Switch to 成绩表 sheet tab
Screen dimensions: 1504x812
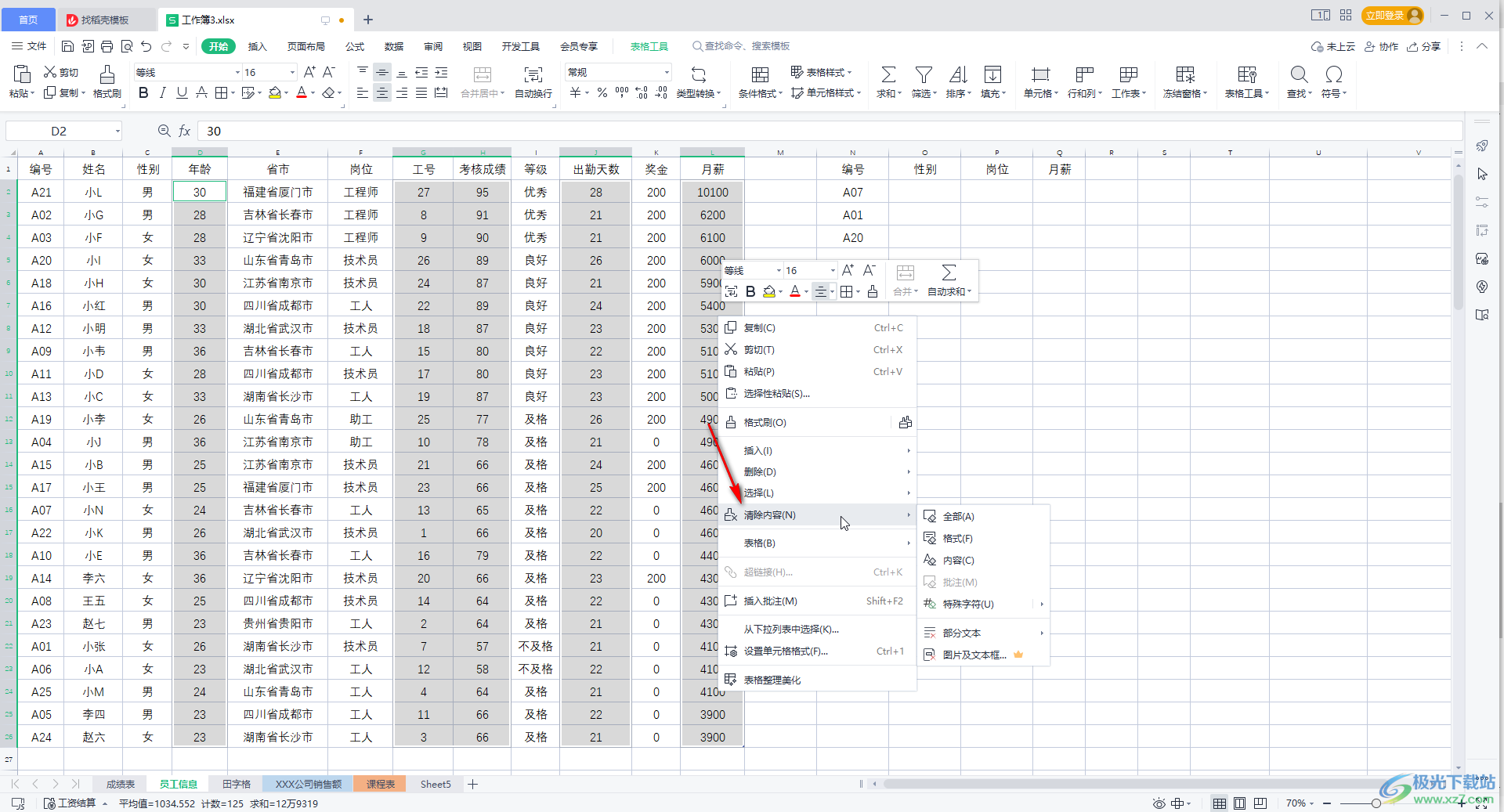[x=121, y=784]
